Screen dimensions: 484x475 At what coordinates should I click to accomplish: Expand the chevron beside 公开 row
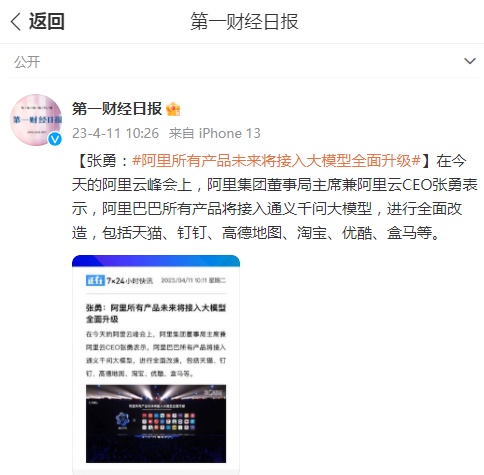pos(470,61)
